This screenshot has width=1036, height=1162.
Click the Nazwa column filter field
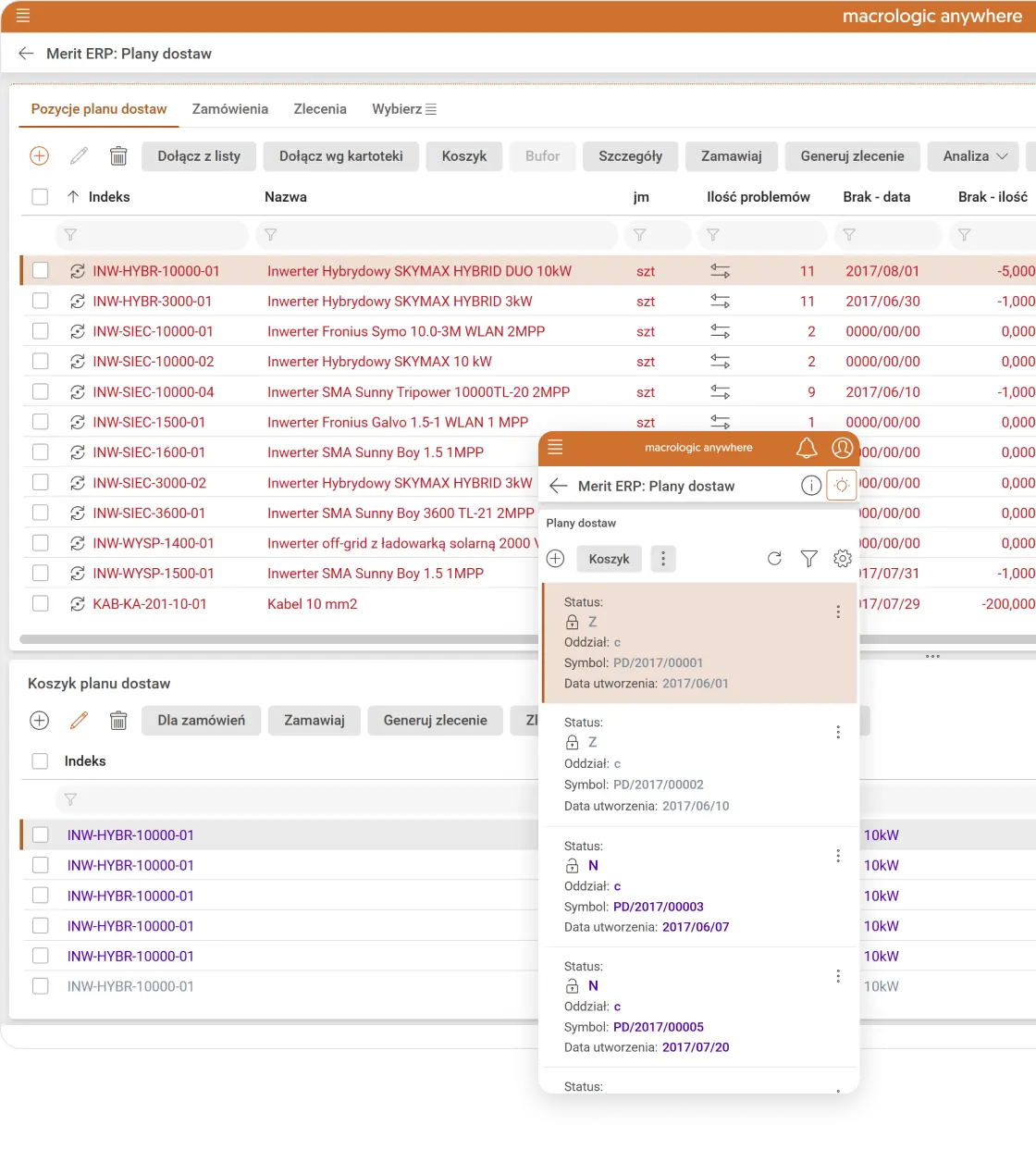pyautogui.click(x=438, y=235)
